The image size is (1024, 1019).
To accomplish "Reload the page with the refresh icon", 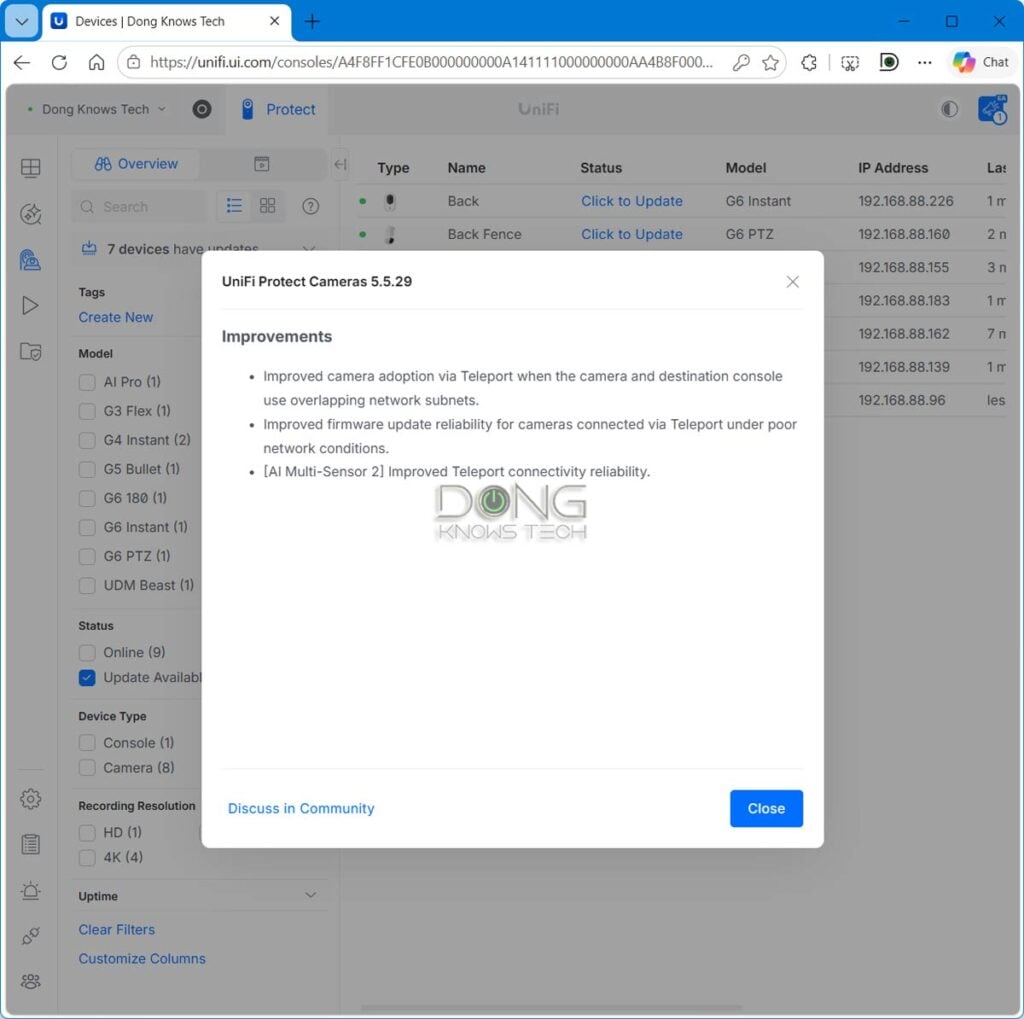I will (x=59, y=62).
